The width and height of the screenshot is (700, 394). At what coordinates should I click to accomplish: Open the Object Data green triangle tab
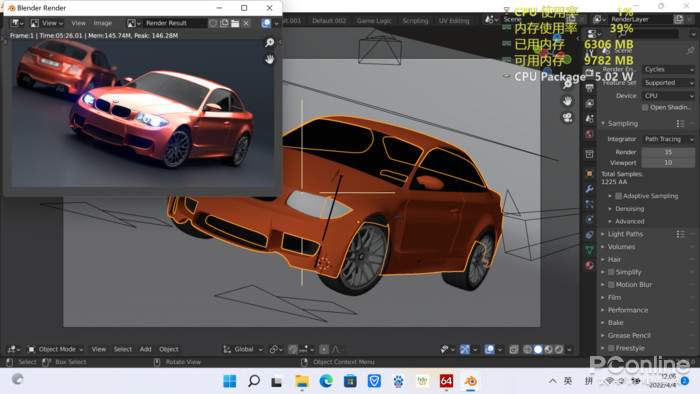click(x=590, y=250)
